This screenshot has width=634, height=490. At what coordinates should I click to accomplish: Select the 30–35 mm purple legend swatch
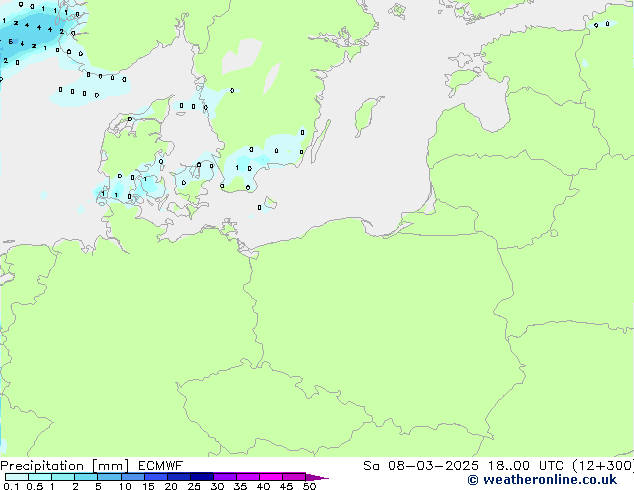tap(224, 477)
